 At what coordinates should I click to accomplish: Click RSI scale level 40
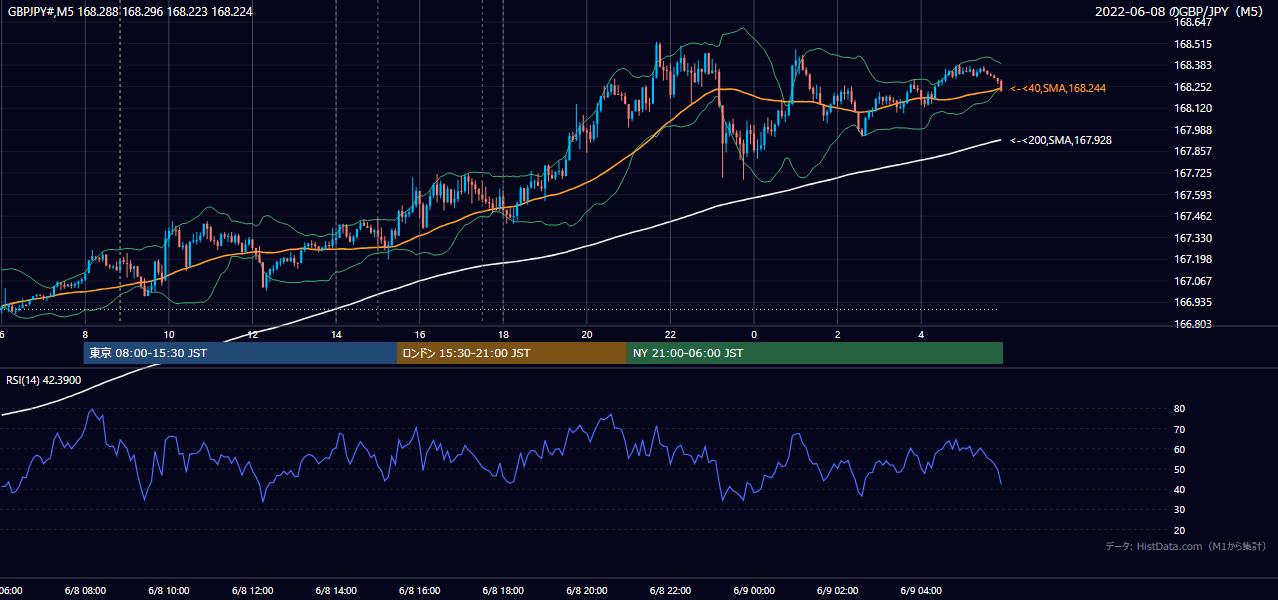(x=1179, y=489)
